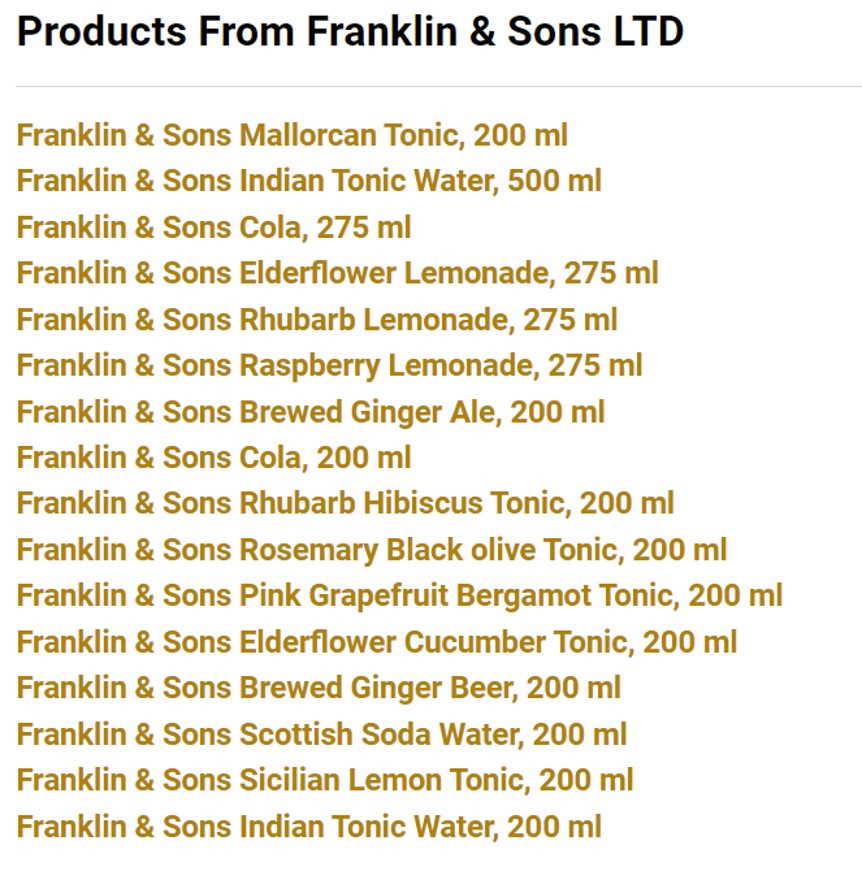The width and height of the screenshot is (862, 871).
Task: Open Rosemary Black olive Tonic link
Action: (372, 549)
